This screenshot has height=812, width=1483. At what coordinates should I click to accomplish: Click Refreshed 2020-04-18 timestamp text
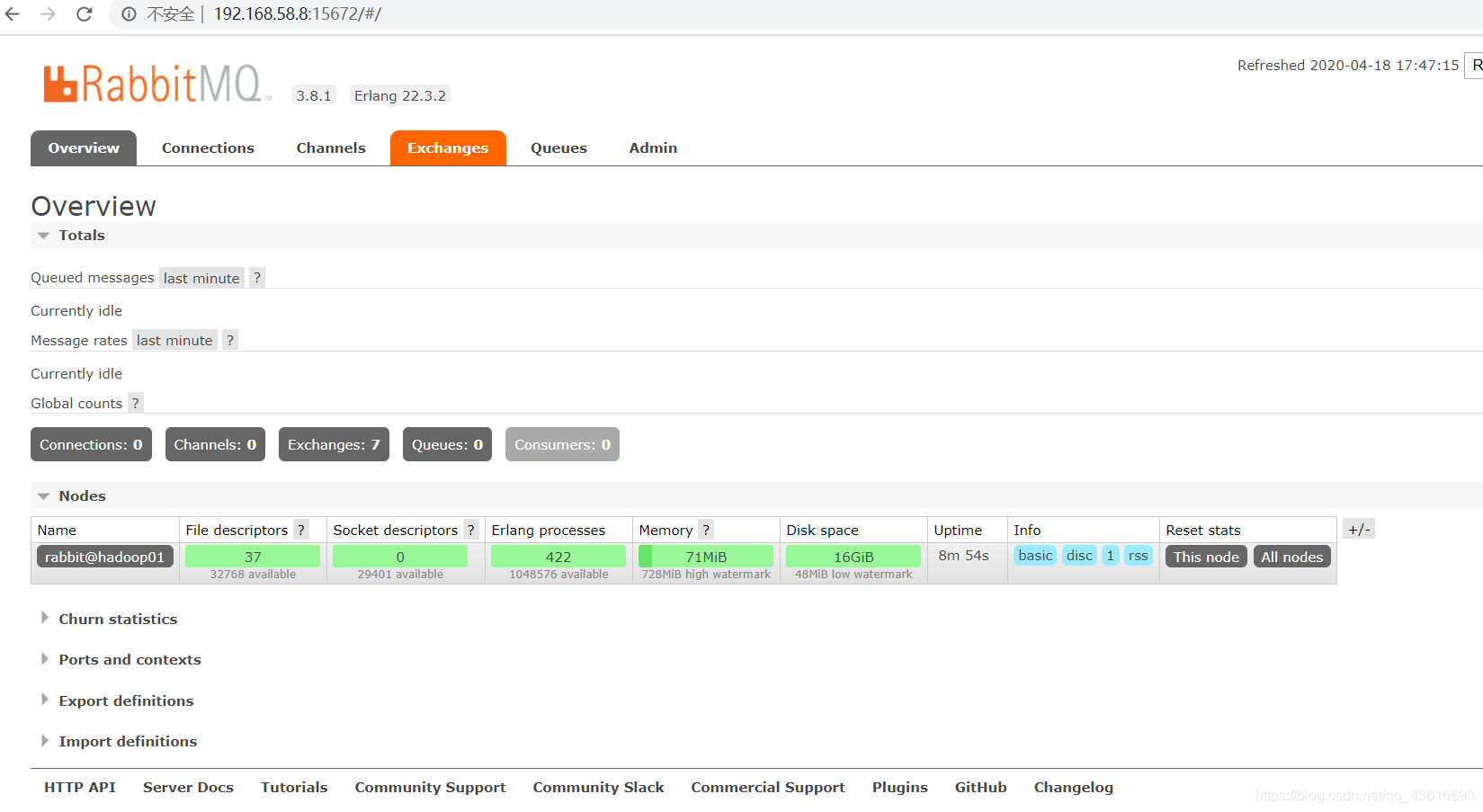click(x=1347, y=65)
